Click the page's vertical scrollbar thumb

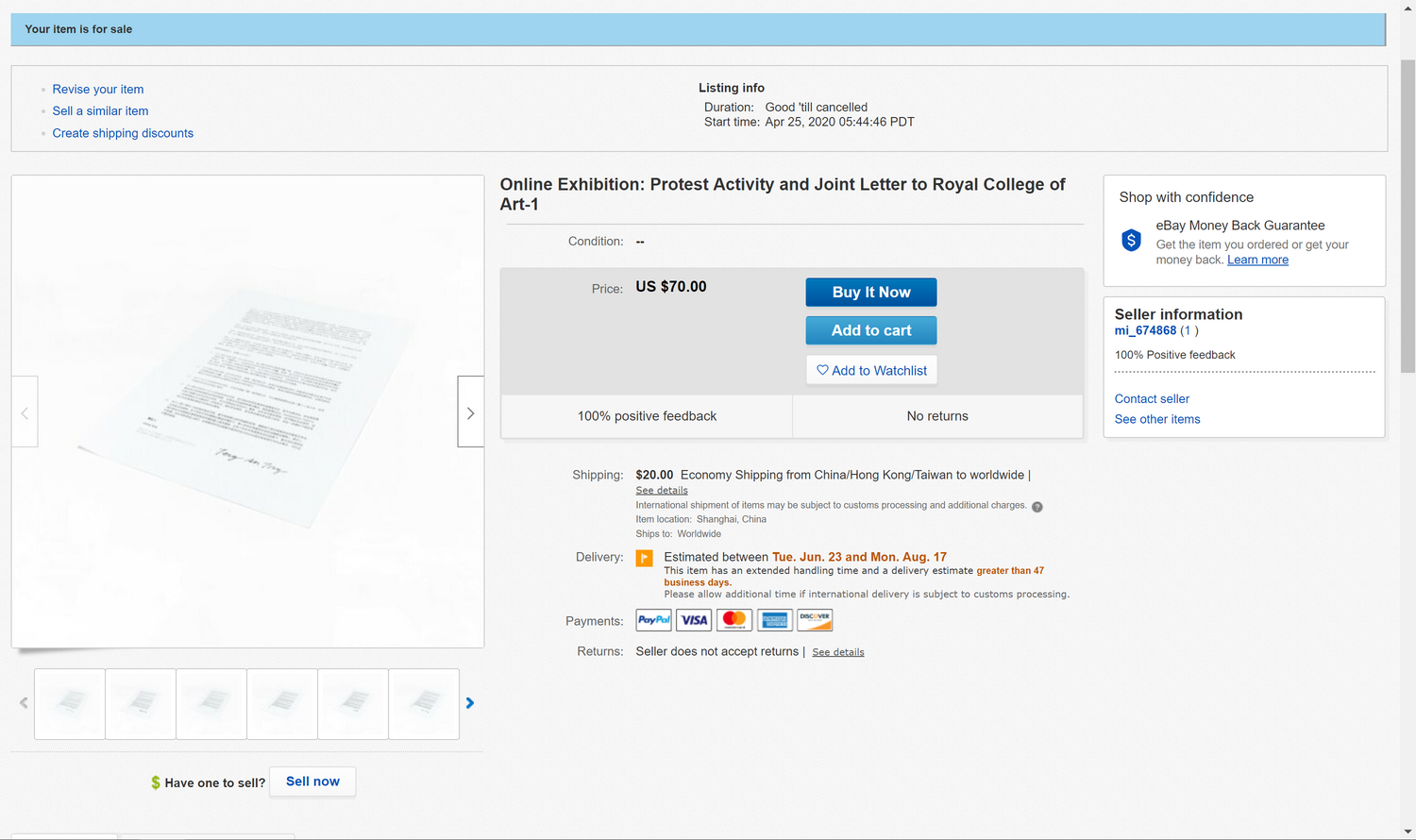click(1408, 216)
